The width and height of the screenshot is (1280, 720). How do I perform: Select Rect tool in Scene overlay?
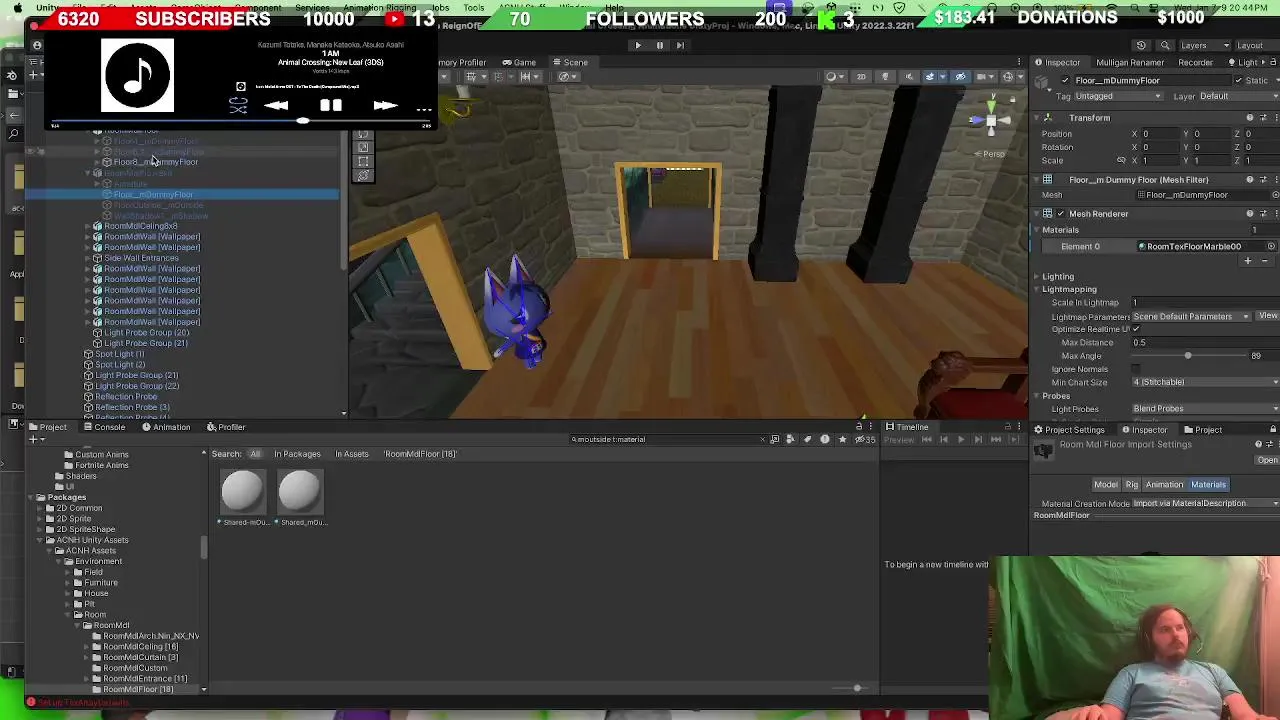click(x=363, y=161)
